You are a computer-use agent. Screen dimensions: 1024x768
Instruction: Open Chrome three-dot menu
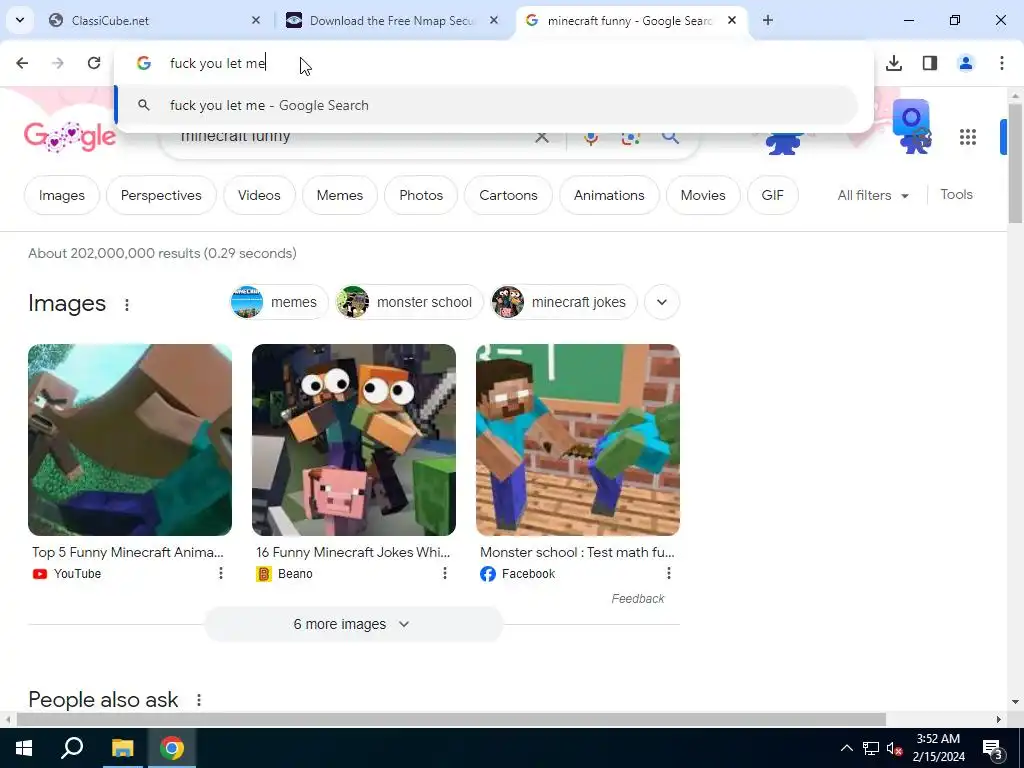click(x=1002, y=63)
